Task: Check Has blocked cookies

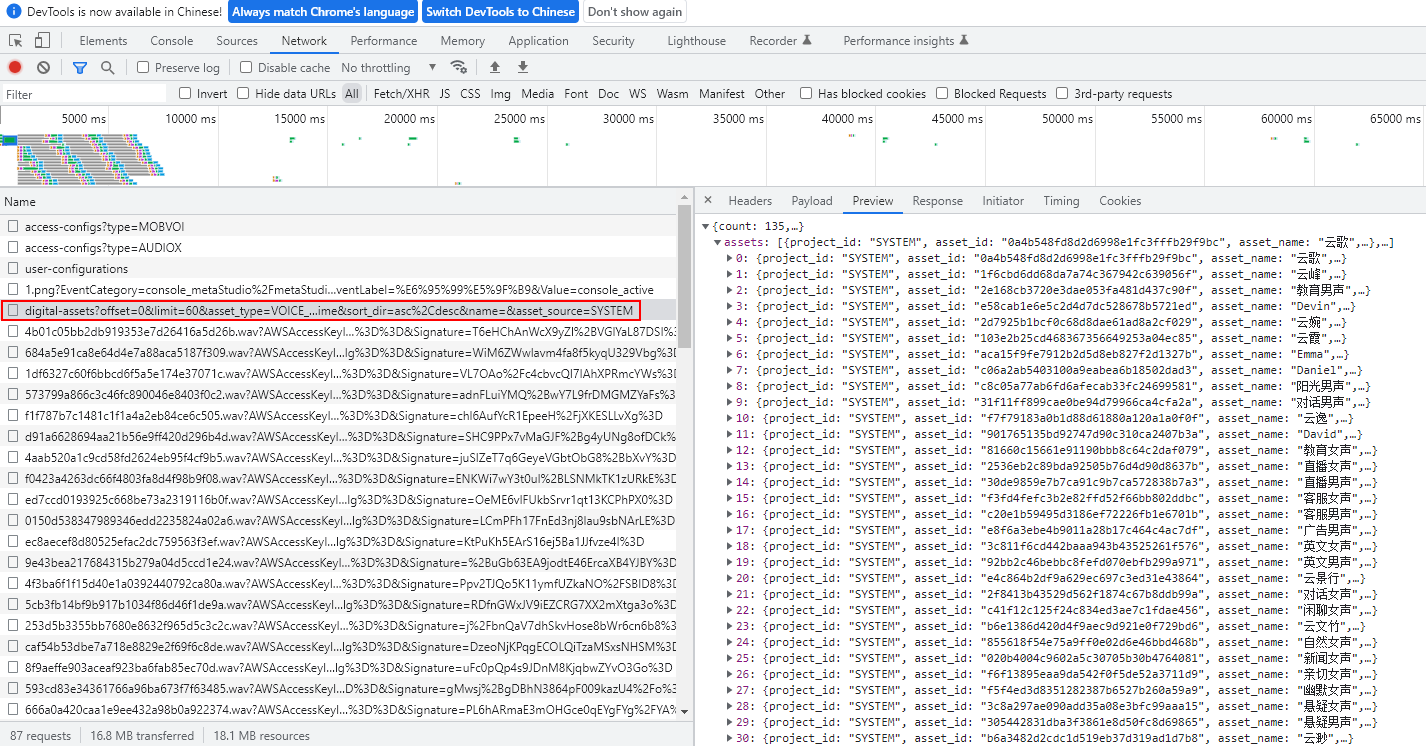Action: 806,94
